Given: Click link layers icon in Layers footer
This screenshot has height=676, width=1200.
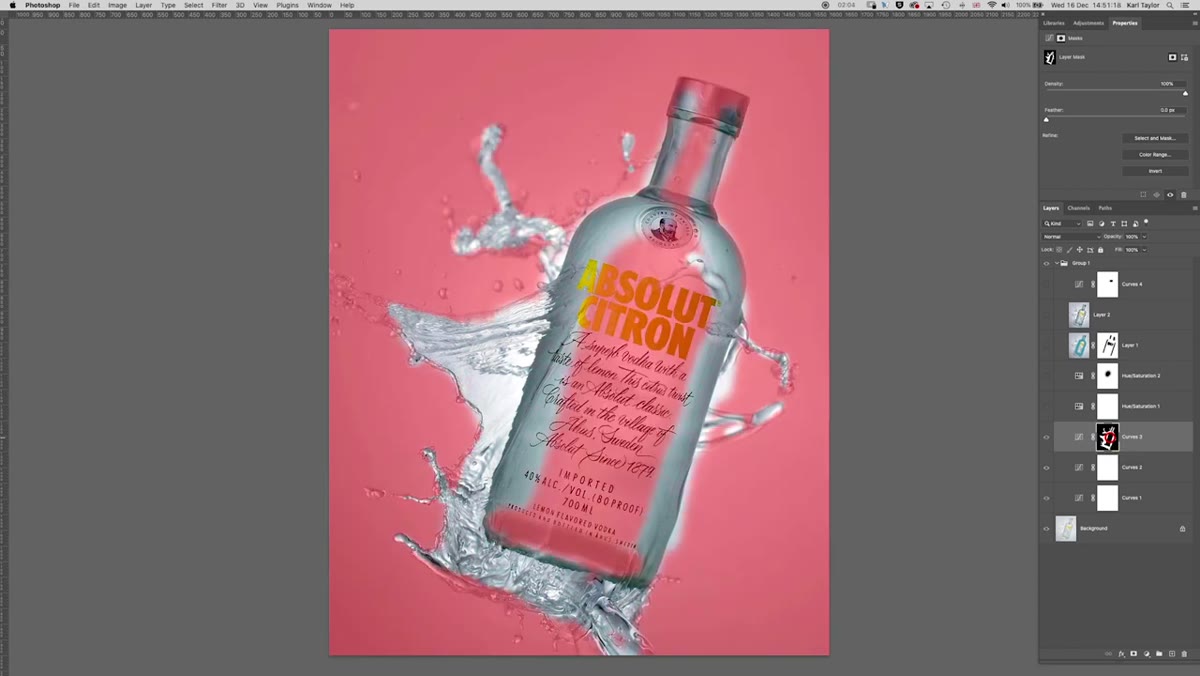Looking at the screenshot, I should [1109, 654].
